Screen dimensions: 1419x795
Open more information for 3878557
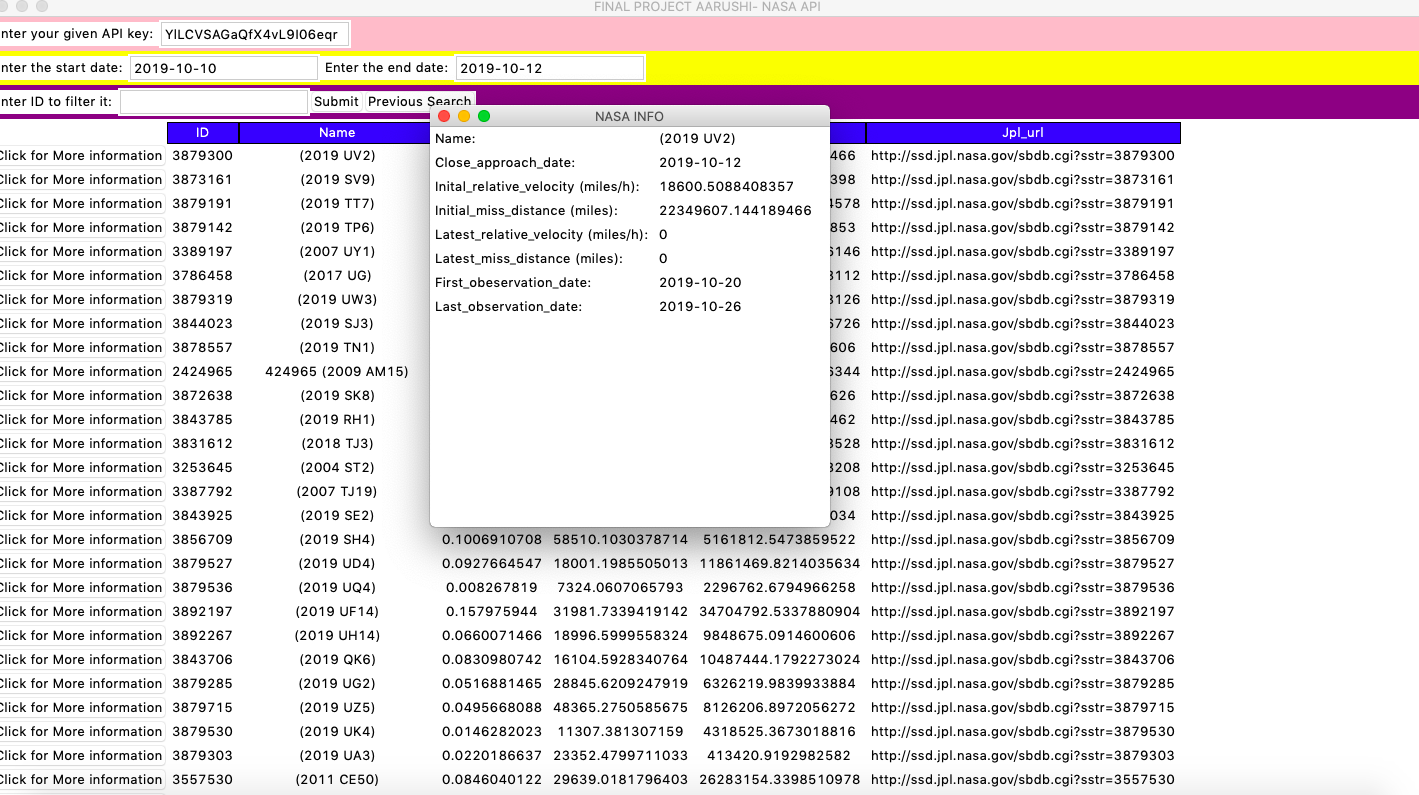(x=80, y=348)
